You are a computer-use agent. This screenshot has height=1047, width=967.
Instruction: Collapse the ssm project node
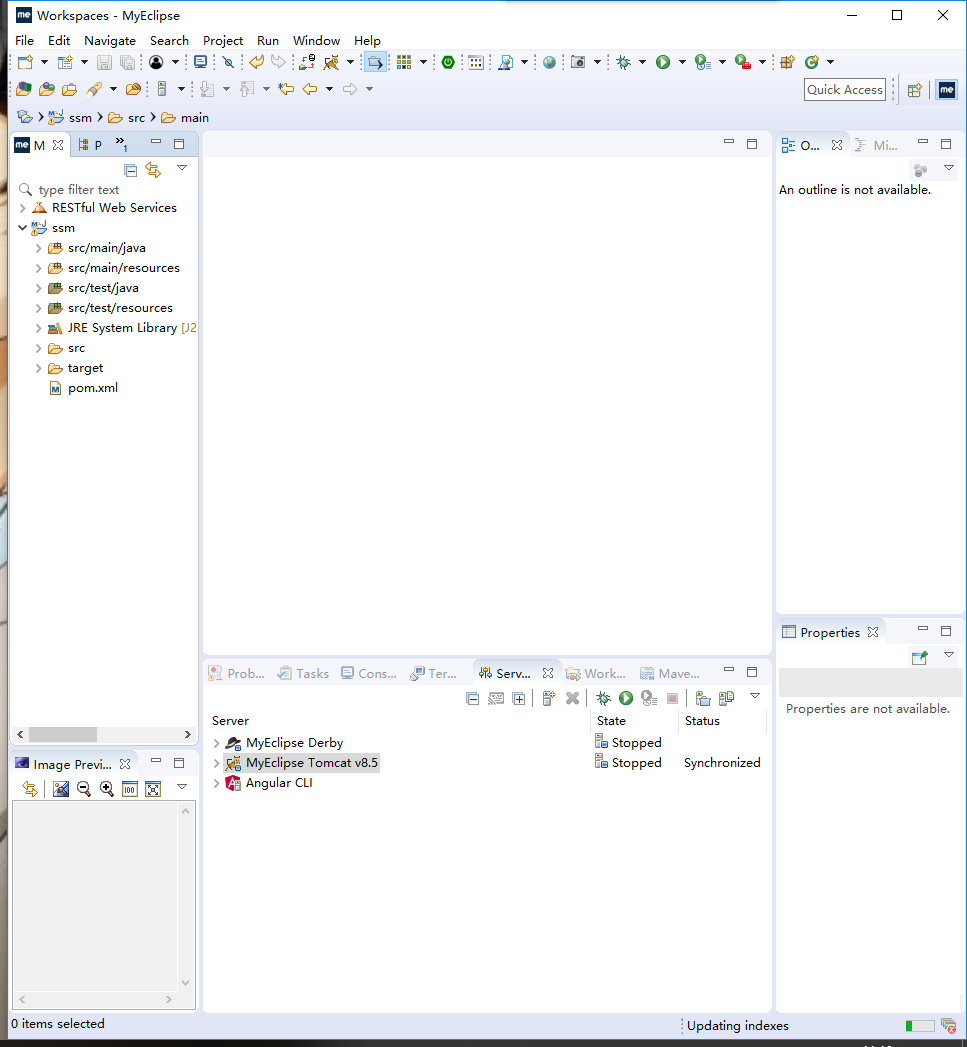point(23,228)
